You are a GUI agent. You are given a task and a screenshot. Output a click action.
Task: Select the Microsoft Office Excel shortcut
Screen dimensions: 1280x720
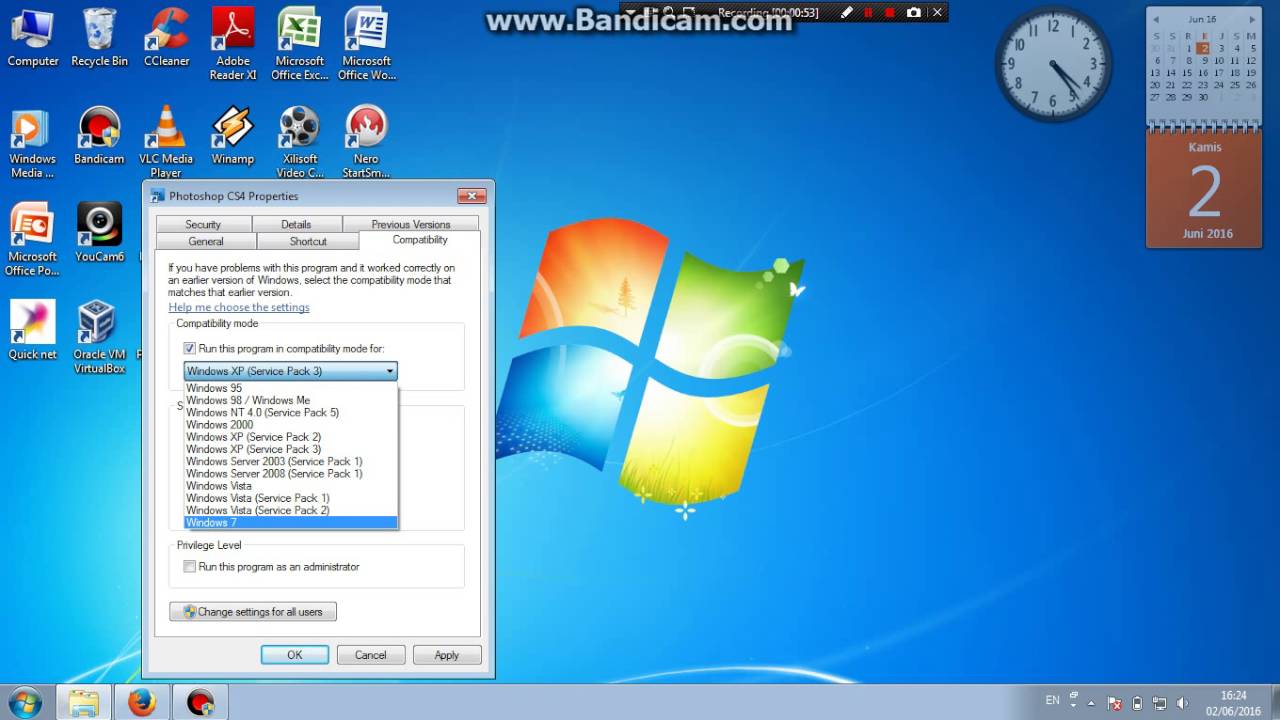(x=299, y=44)
